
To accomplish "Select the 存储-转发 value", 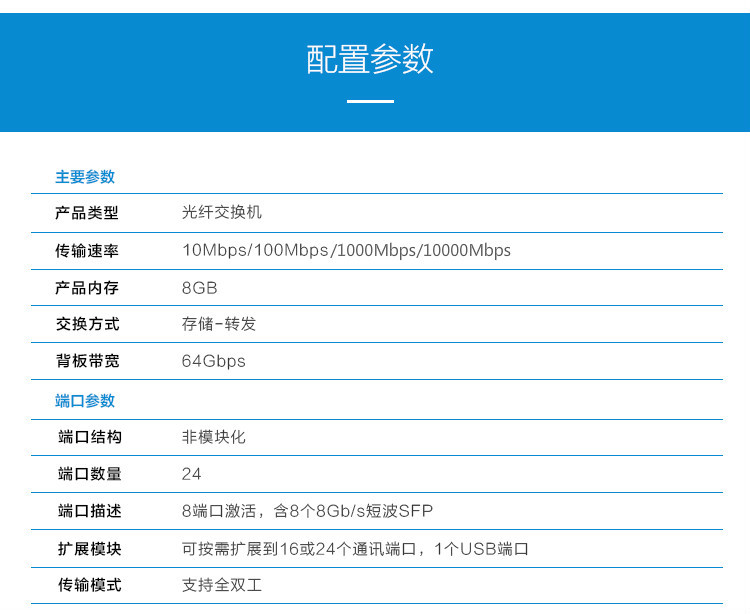I will coord(219,324).
